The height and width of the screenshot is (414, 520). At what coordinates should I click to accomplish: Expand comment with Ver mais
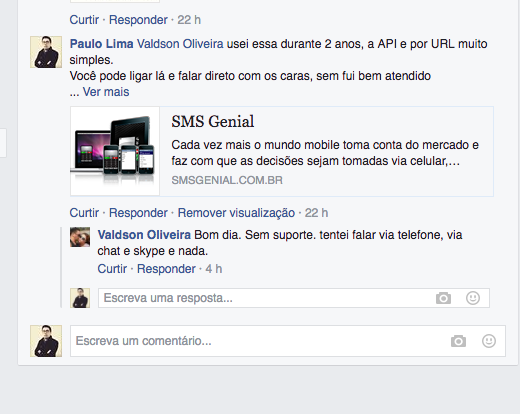(x=106, y=92)
